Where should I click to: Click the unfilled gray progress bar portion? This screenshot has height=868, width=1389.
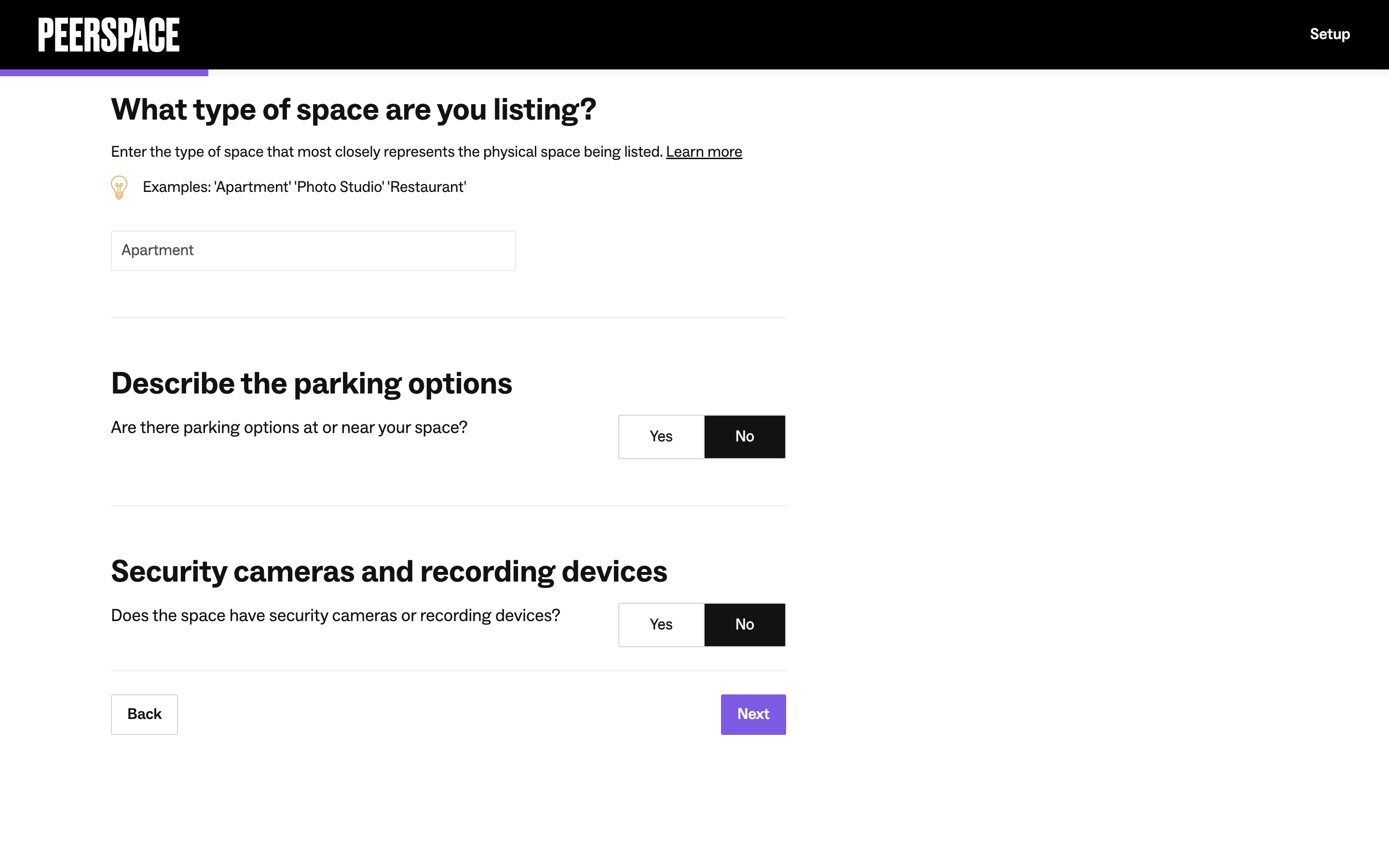798,73
